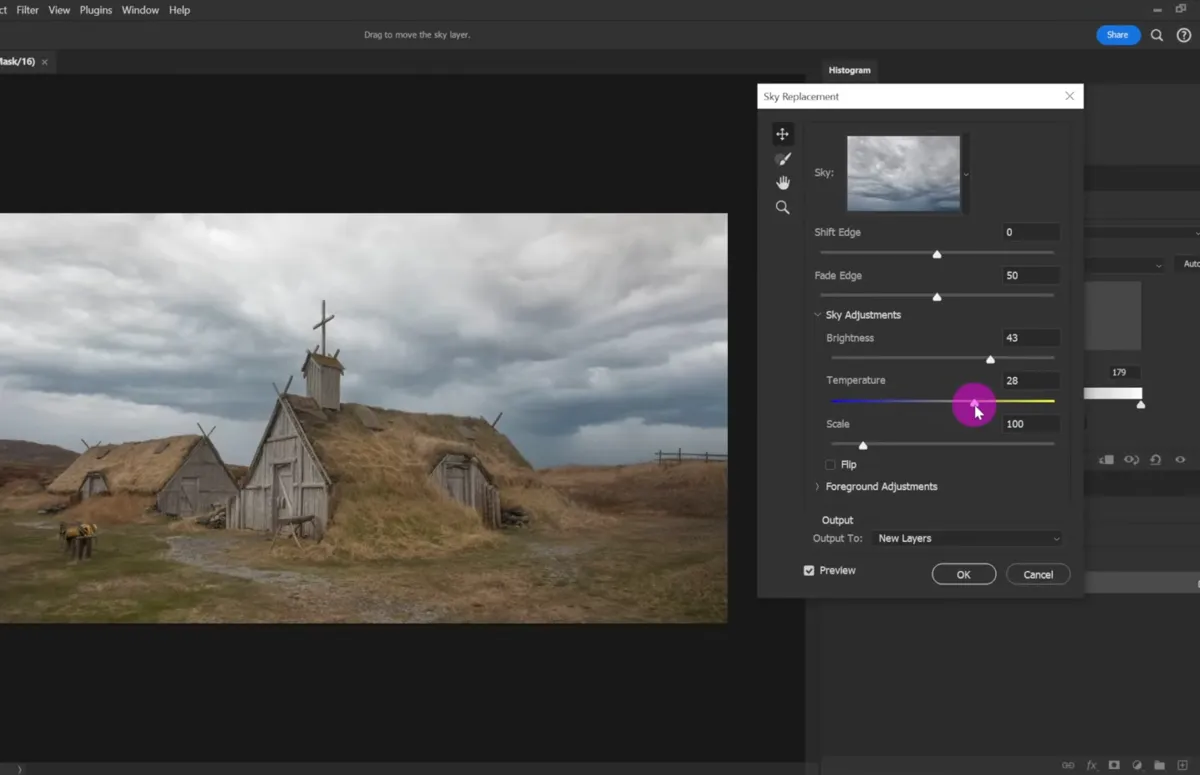This screenshot has width=1200, height=775.
Task: Cancel the Sky Replacement dialog
Action: point(1037,574)
